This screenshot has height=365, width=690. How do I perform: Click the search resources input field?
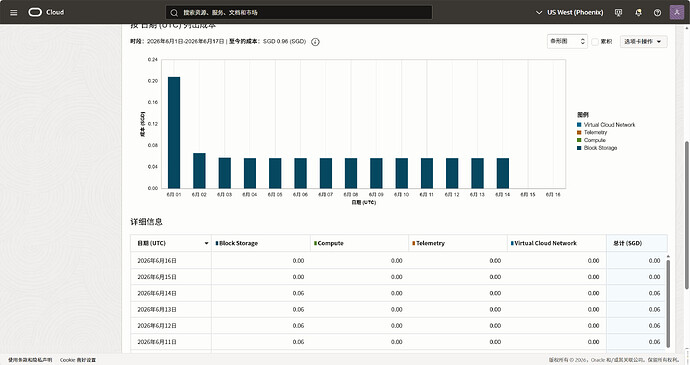pyautogui.click(x=299, y=12)
